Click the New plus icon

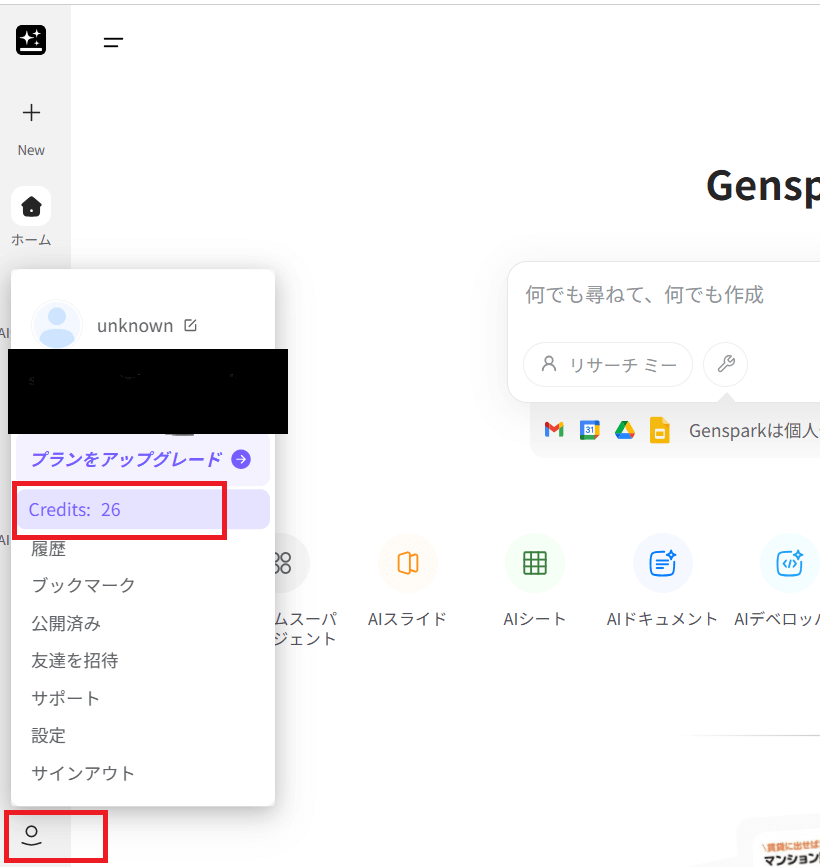click(x=31, y=113)
